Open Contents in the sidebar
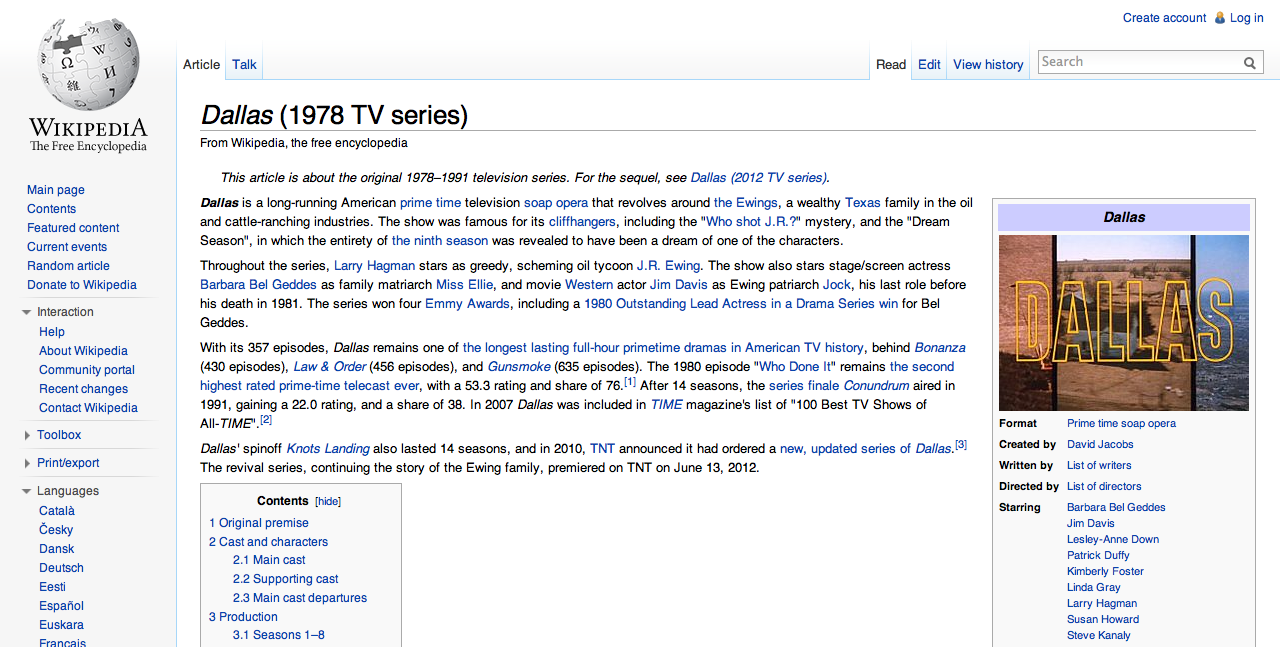The width and height of the screenshot is (1280, 647). tap(51, 209)
